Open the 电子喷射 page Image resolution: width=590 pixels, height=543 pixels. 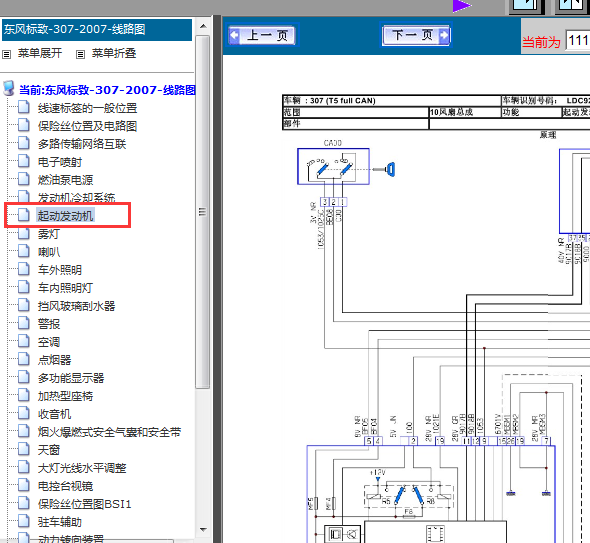(60, 162)
